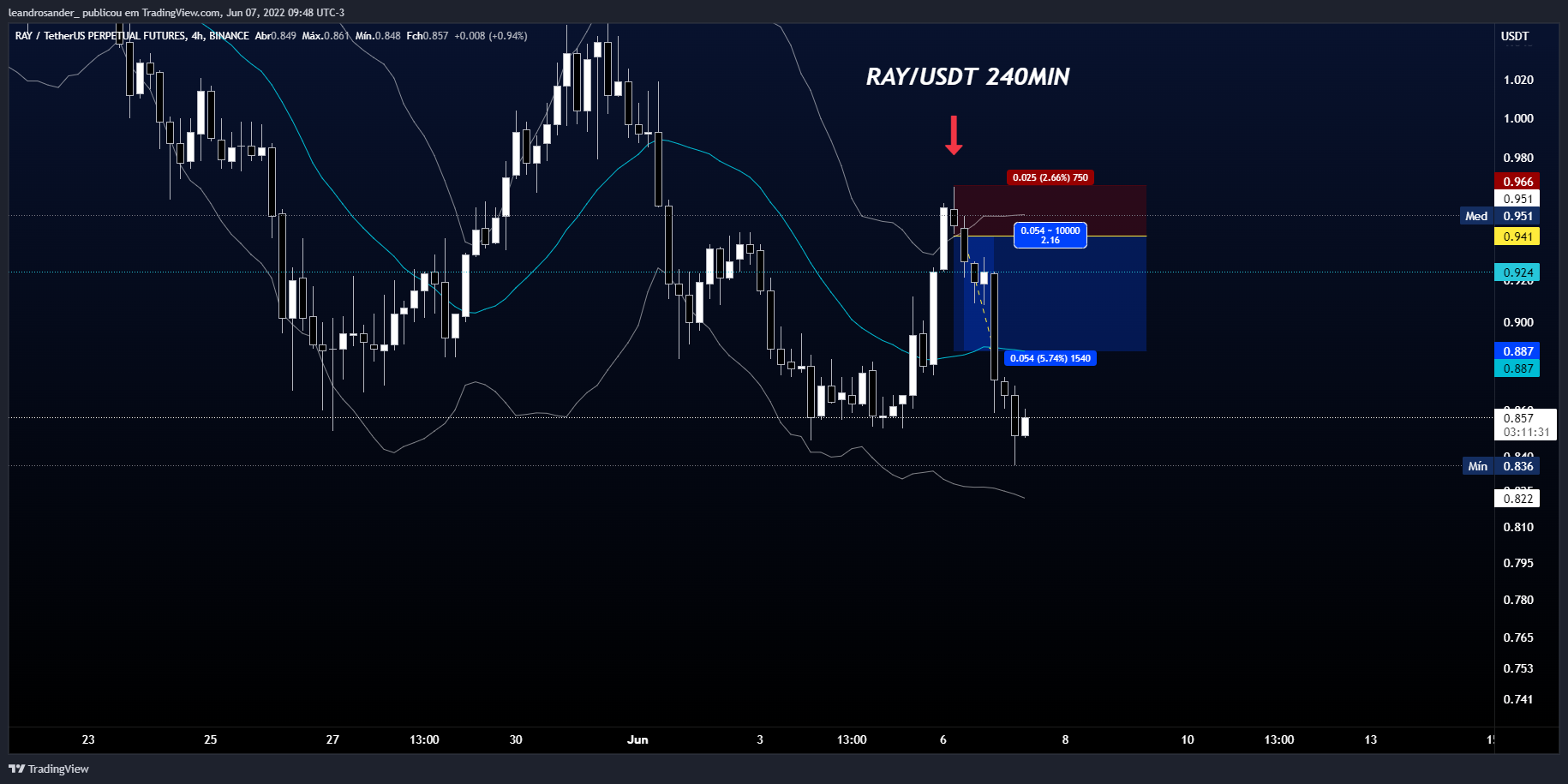The height and width of the screenshot is (784, 1568).
Task: Click the Abr 0.849 open value in legend
Action: pos(275,36)
